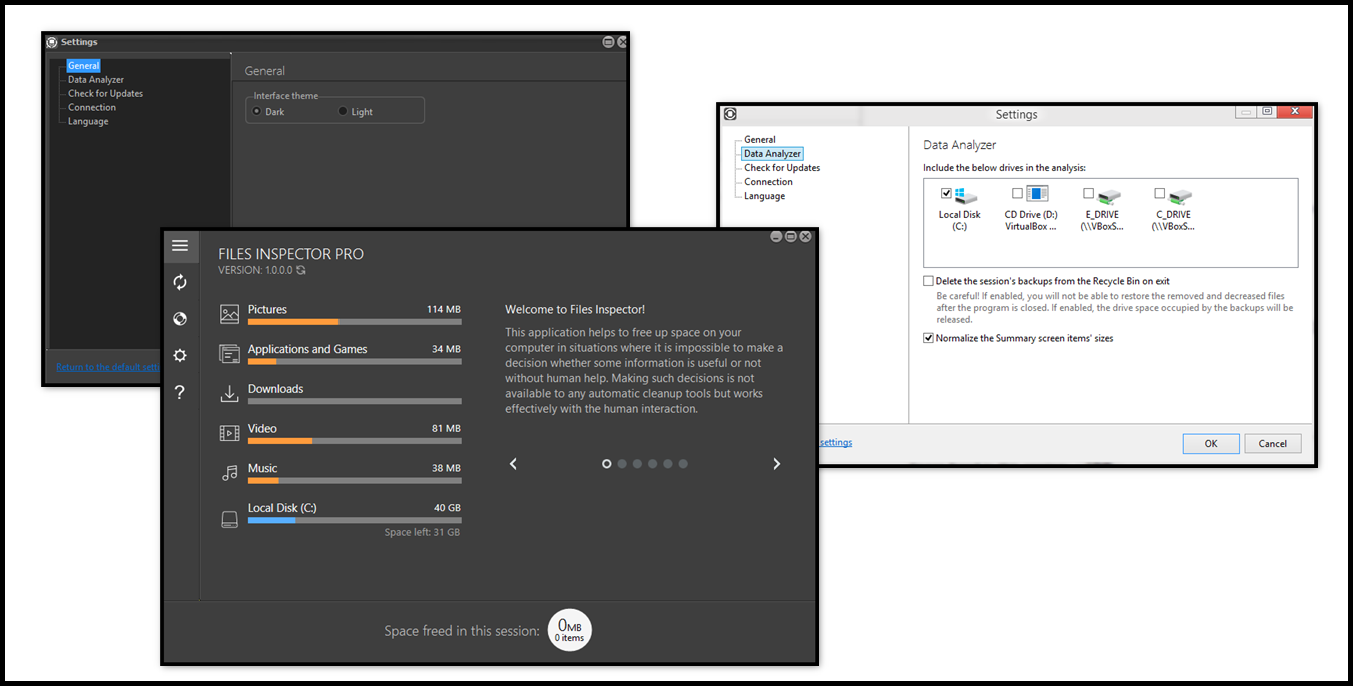1353x686 pixels.
Task: Select Language in dark Settings tree
Action: pos(88,122)
